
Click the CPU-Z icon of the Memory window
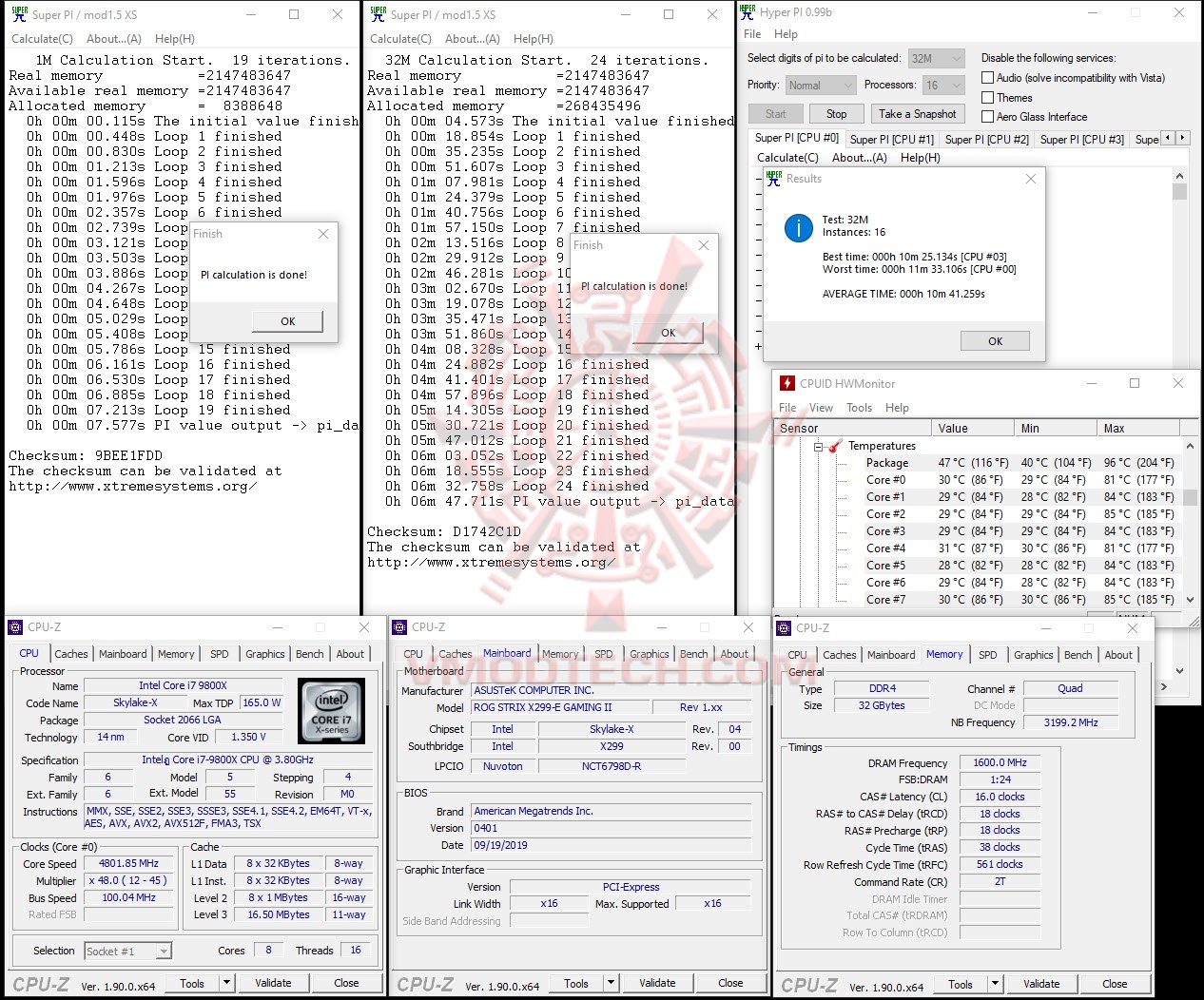pos(784,628)
